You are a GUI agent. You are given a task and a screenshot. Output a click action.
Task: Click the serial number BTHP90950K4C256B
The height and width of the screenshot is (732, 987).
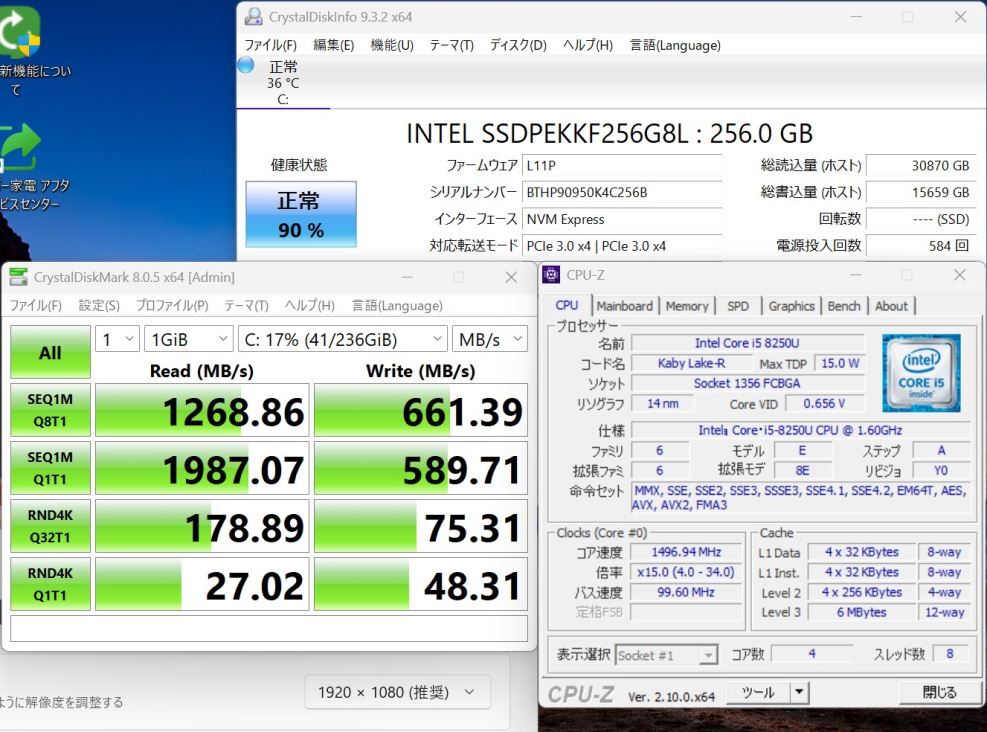coord(622,193)
